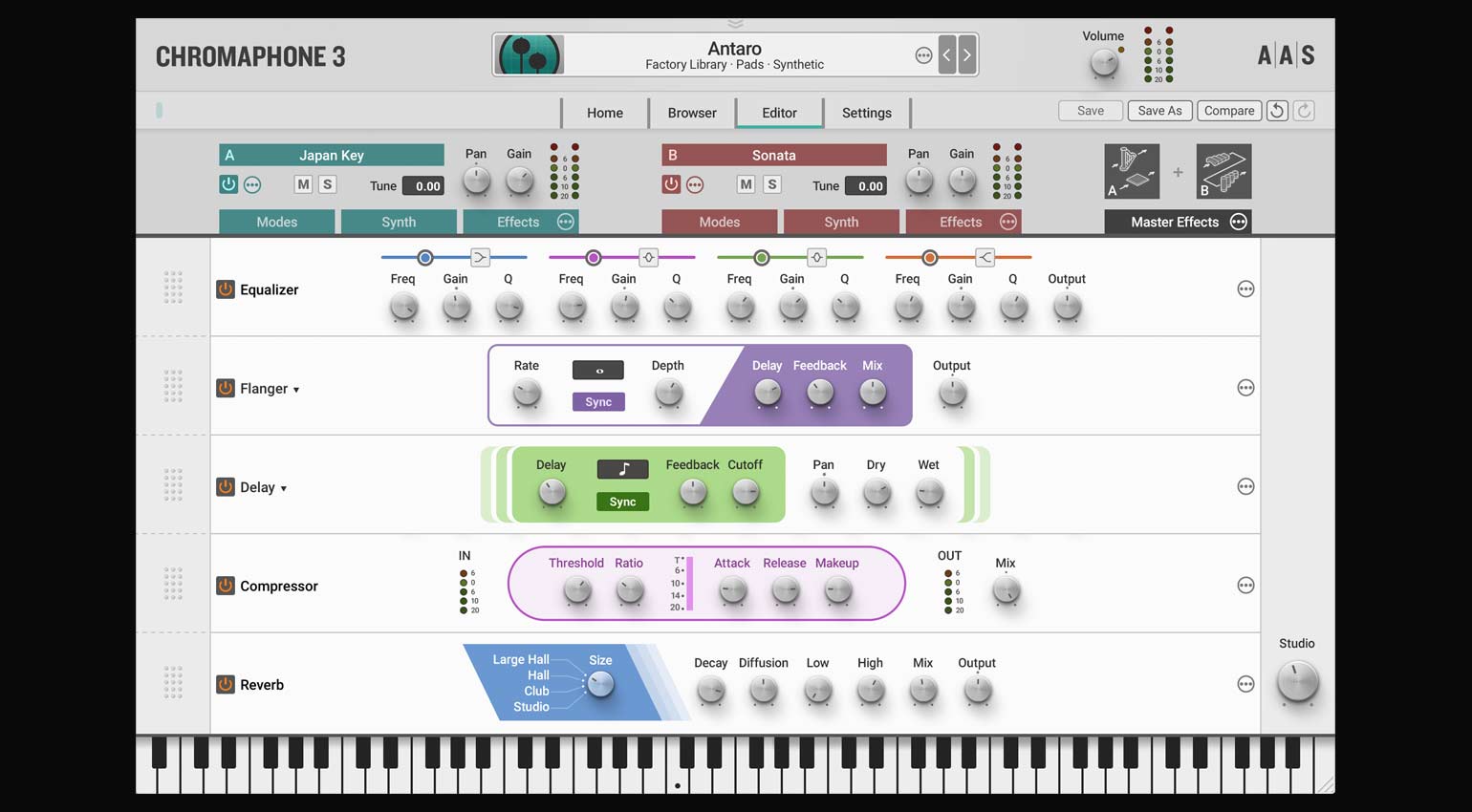Viewport: 1472px width, 812px height.
Task: Click the master Volume knob
Action: click(1104, 64)
